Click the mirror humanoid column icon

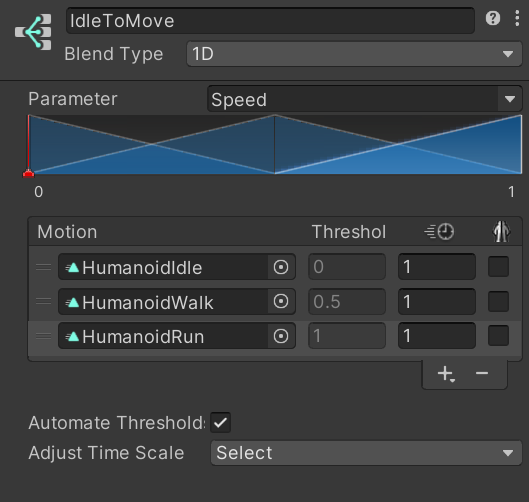[x=501, y=231]
